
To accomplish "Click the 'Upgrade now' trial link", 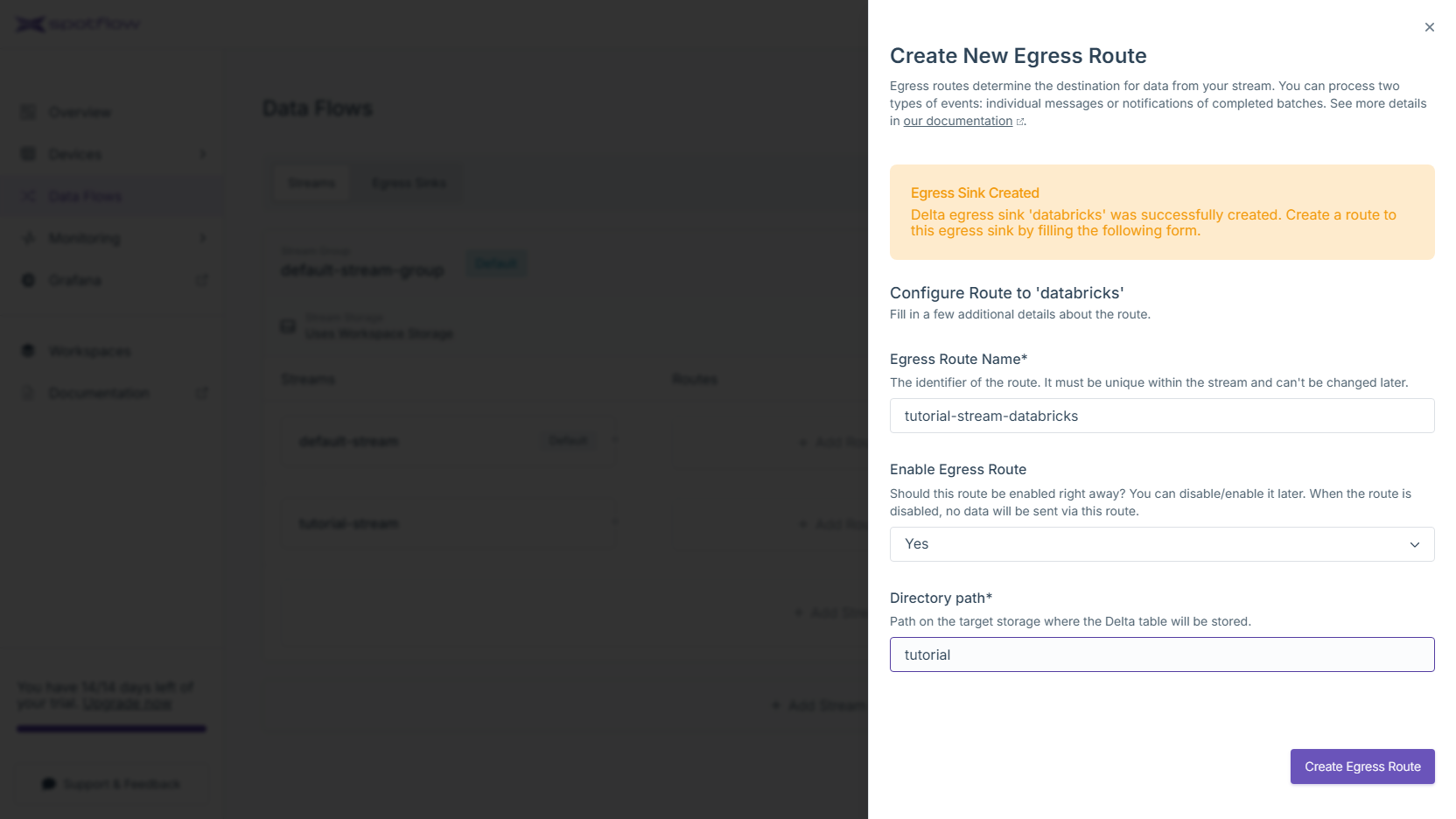I will pyautogui.click(x=127, y=703).
